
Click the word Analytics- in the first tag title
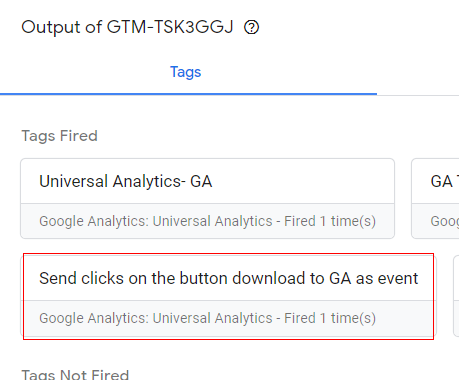click(x=149, y=182)
